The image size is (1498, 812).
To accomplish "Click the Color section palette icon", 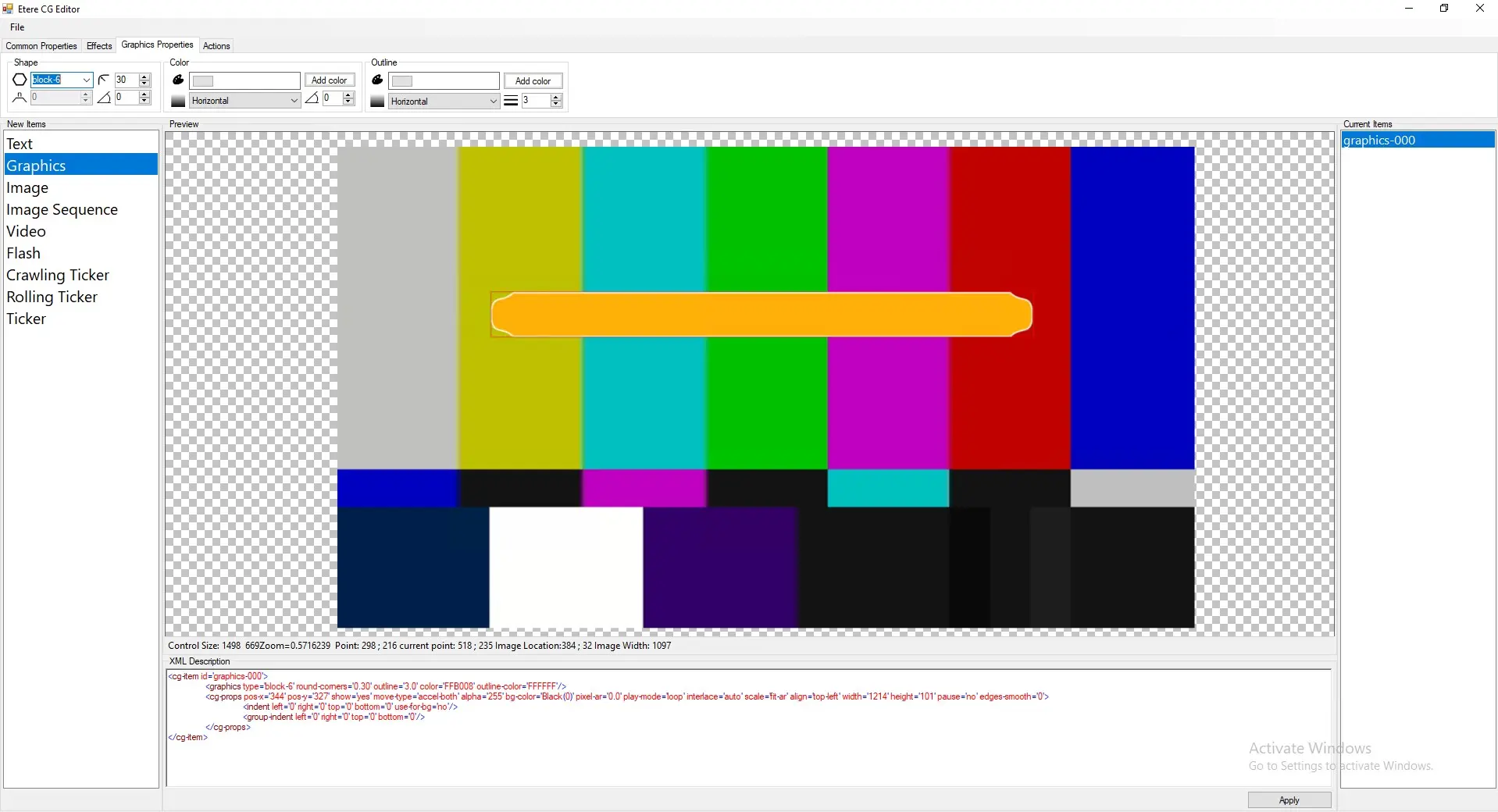I will point(178,80).
